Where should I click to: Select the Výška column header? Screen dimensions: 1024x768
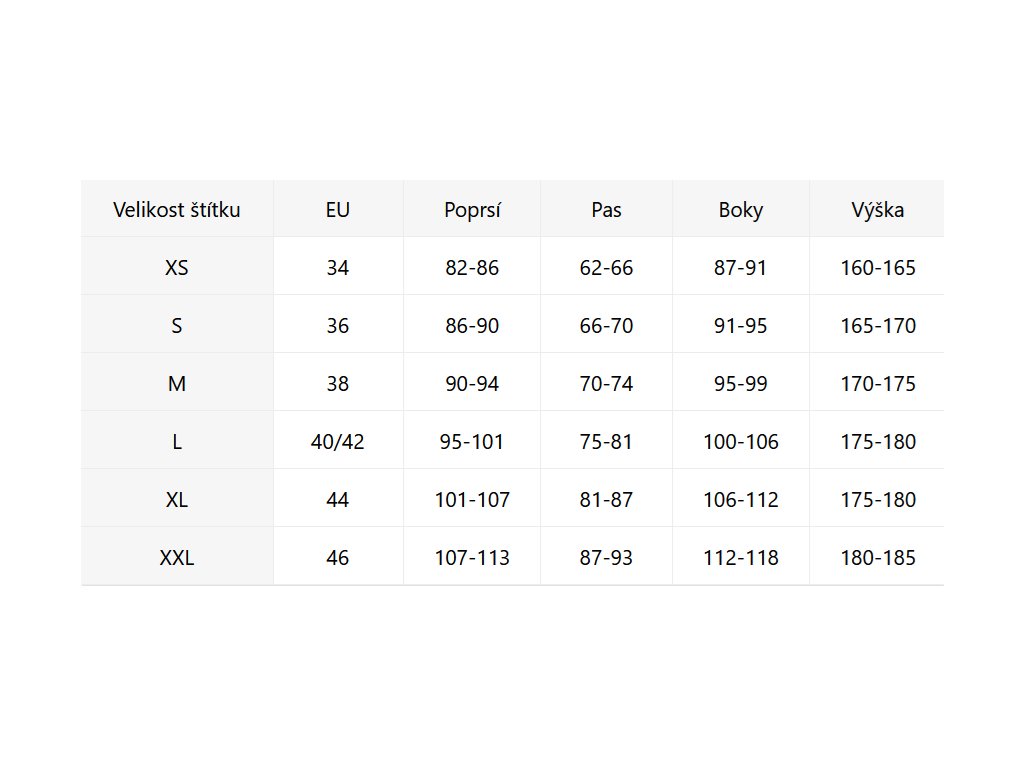[x=878, y=210]
